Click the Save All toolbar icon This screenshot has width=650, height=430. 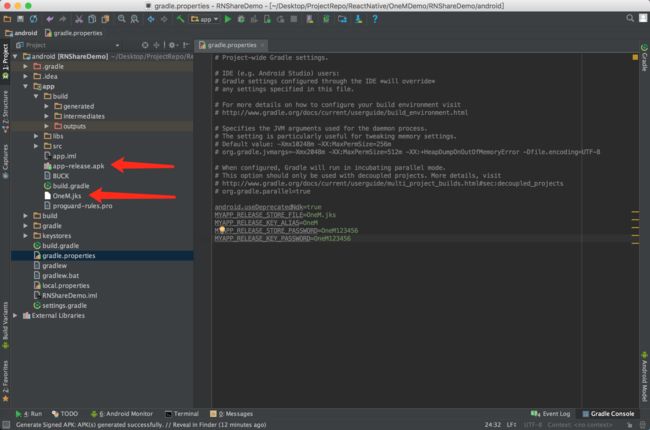point(20,19)
